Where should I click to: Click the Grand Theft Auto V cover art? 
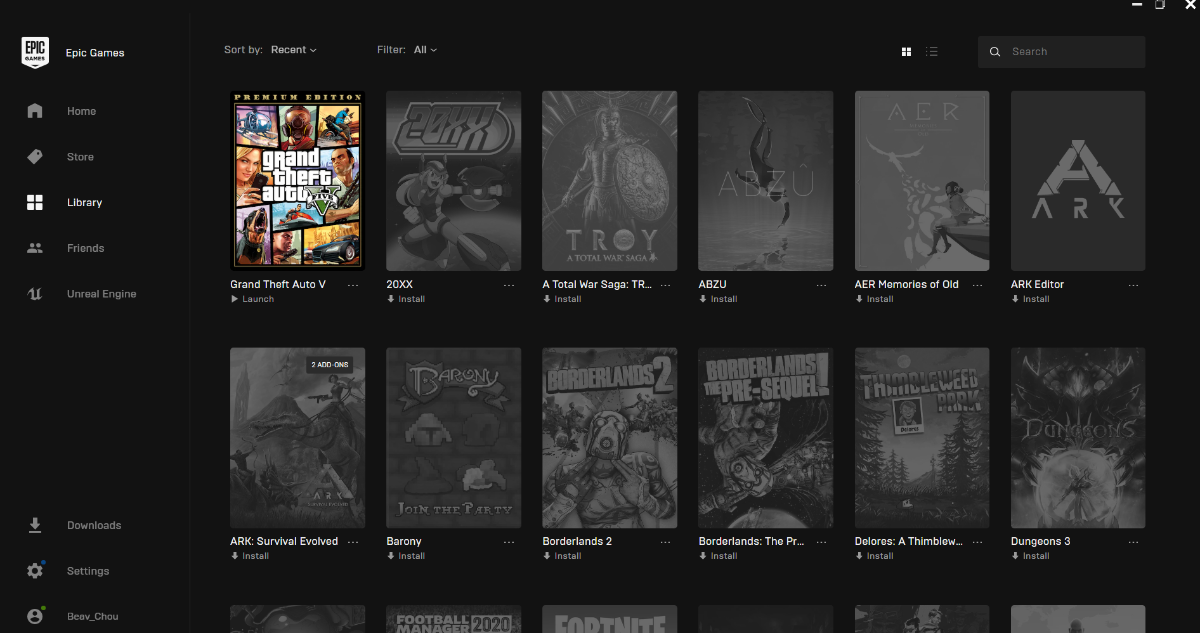[x=298, y=181]
